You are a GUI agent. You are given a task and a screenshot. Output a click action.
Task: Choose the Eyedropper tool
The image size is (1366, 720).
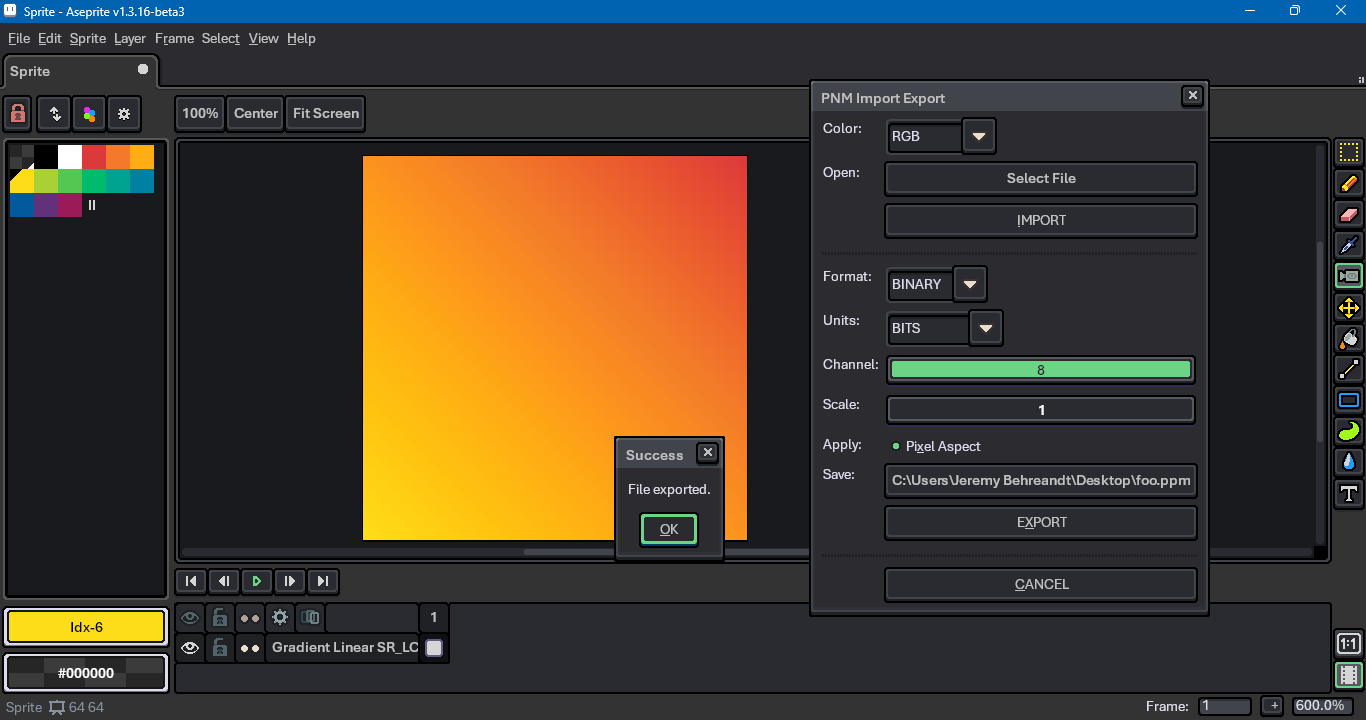coord(1349,246)
